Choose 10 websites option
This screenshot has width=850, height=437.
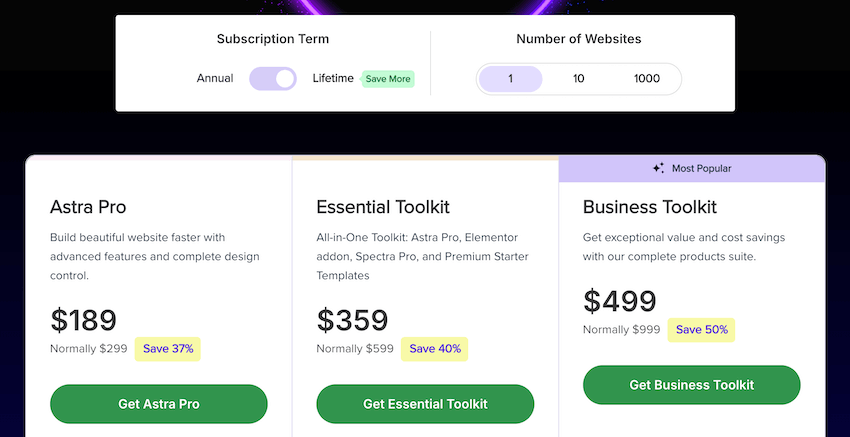[x=579, y=79]
